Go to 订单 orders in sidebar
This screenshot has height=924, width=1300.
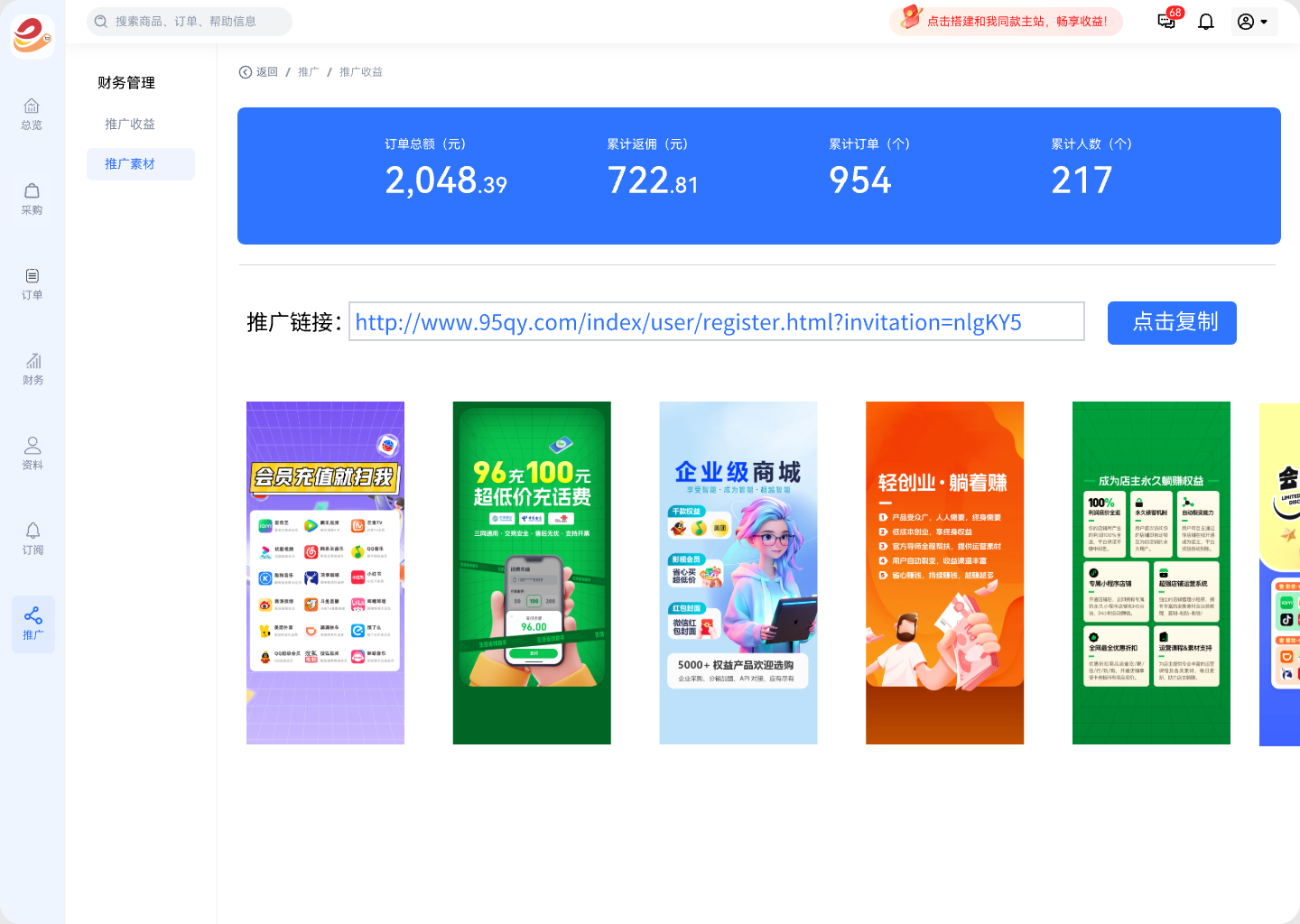(32, 283)
